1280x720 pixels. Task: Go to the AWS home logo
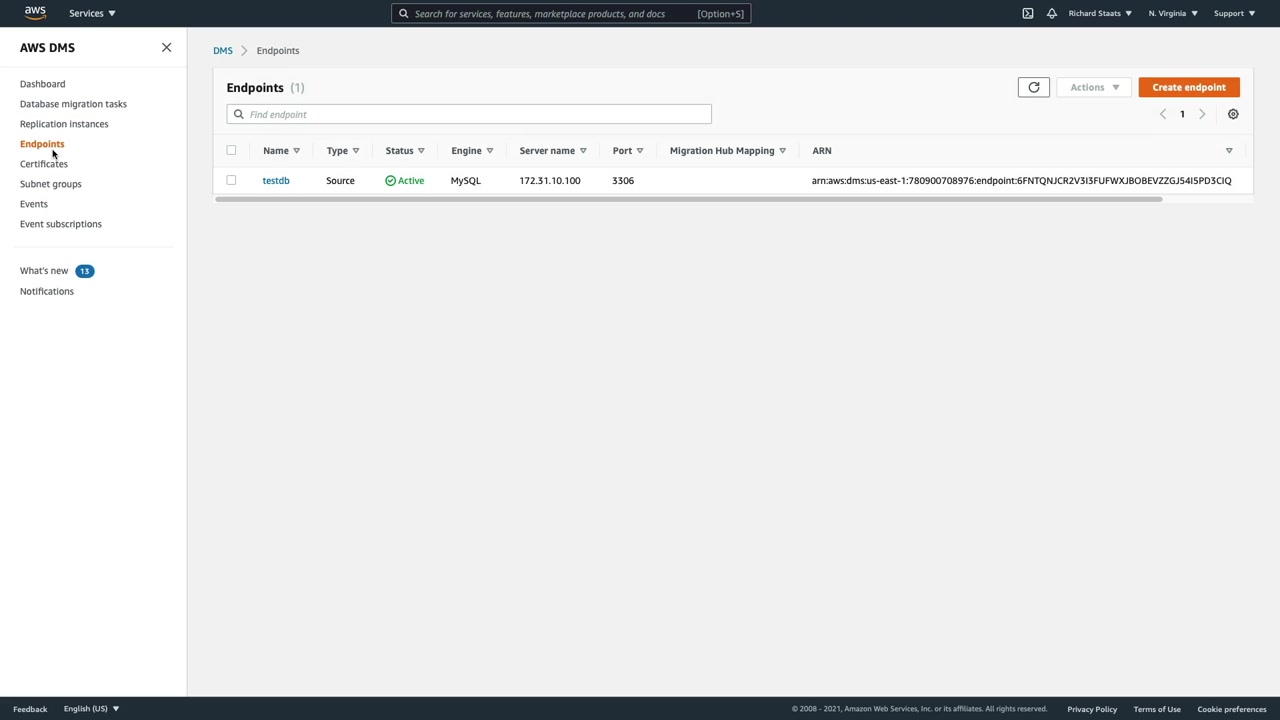point(35,13)
